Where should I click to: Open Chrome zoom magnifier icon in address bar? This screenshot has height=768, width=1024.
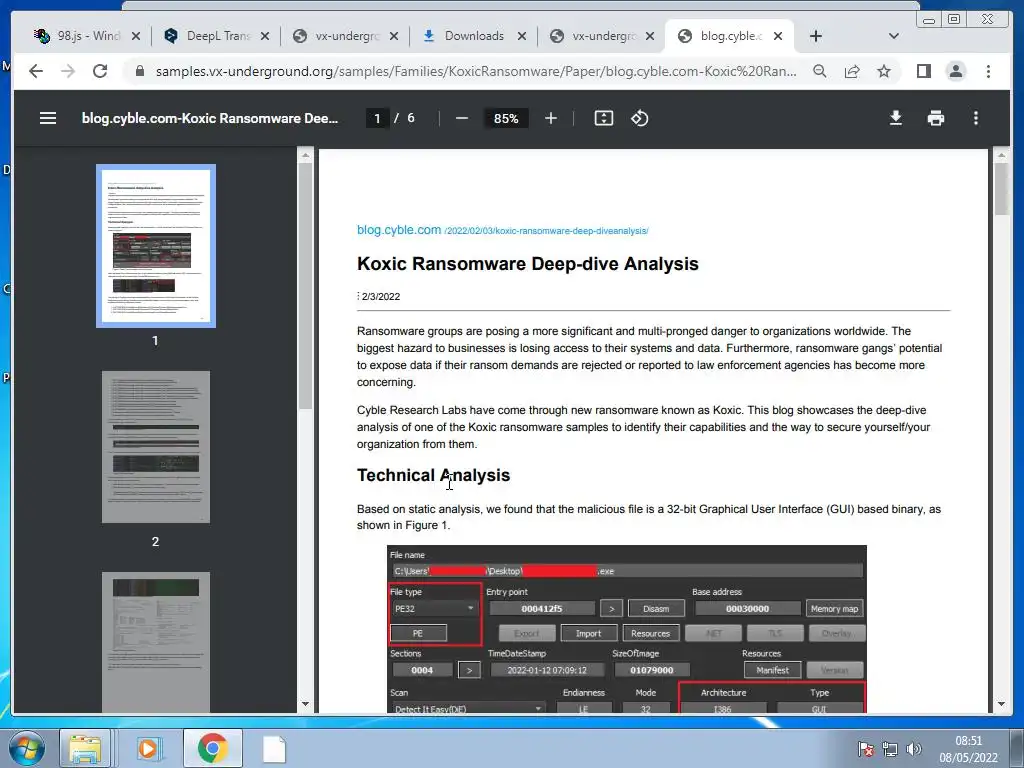[820, 71]
